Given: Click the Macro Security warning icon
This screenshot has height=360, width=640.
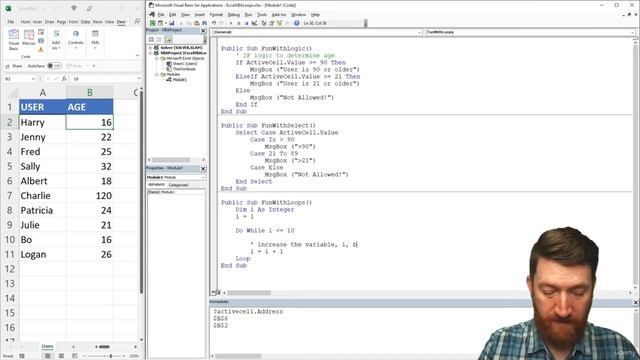Looking at the screenshot, I should click(41, 50).
